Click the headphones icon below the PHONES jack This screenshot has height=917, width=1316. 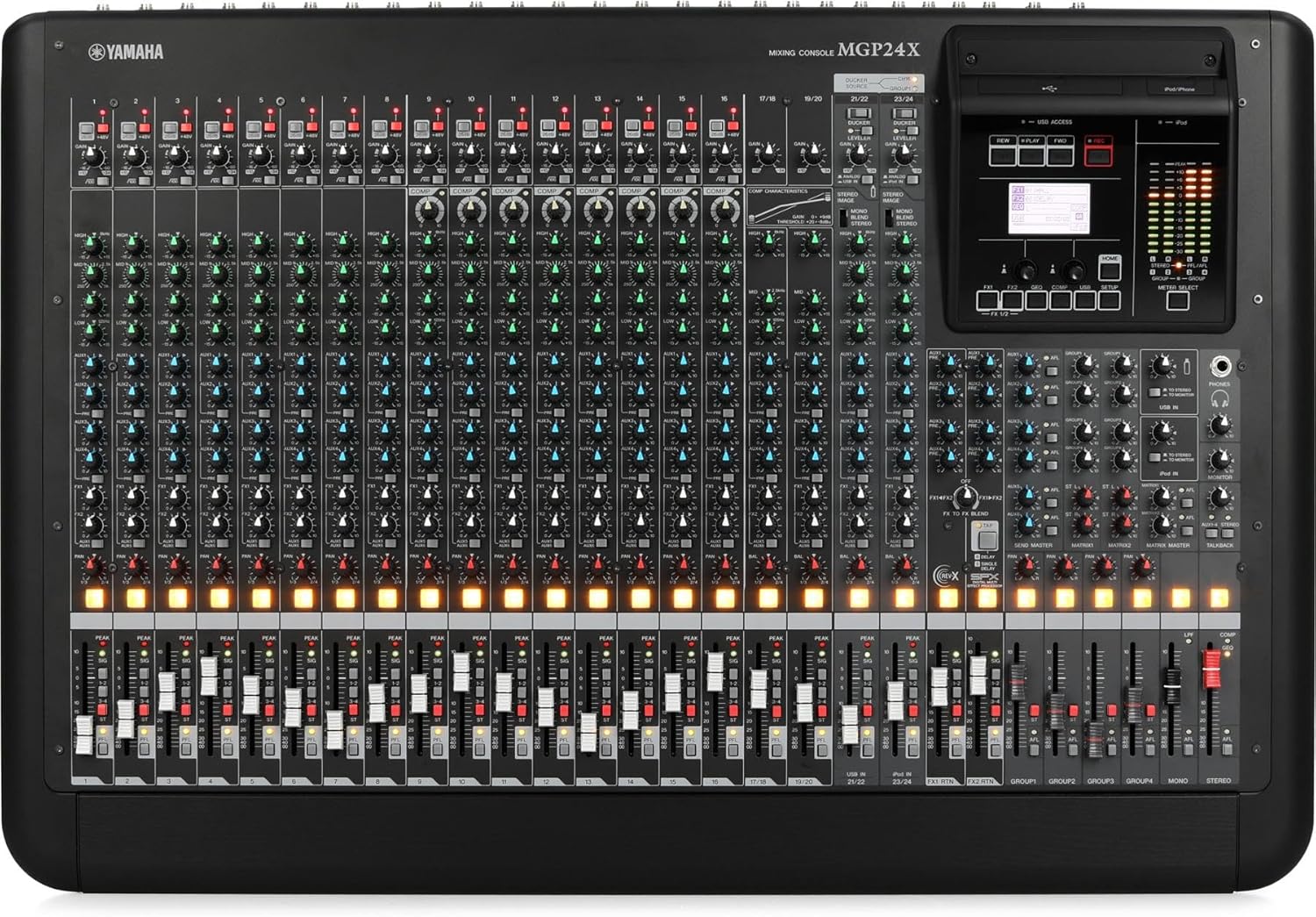point(1219,398)
